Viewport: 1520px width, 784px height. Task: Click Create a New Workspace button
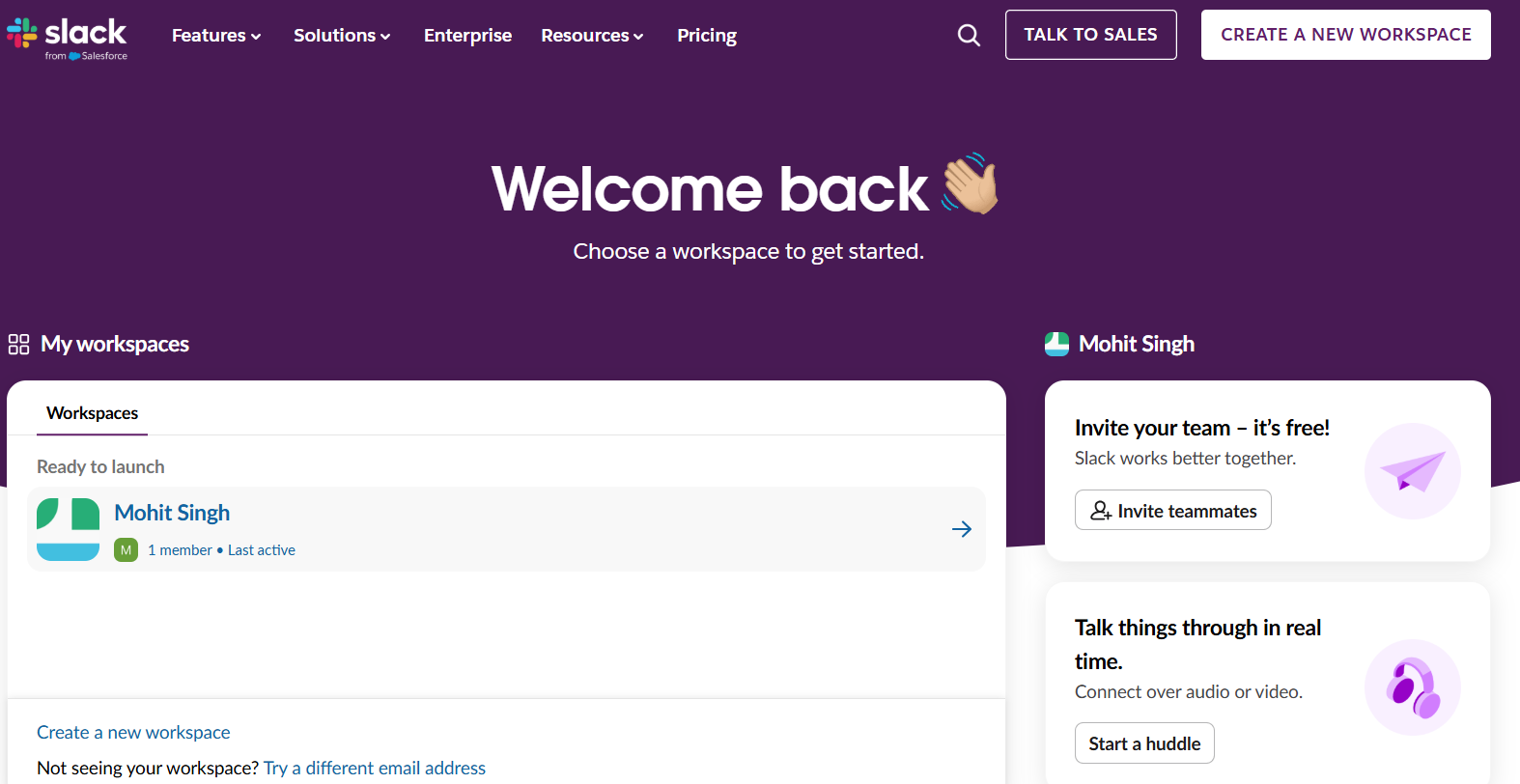pos(1345,35)
